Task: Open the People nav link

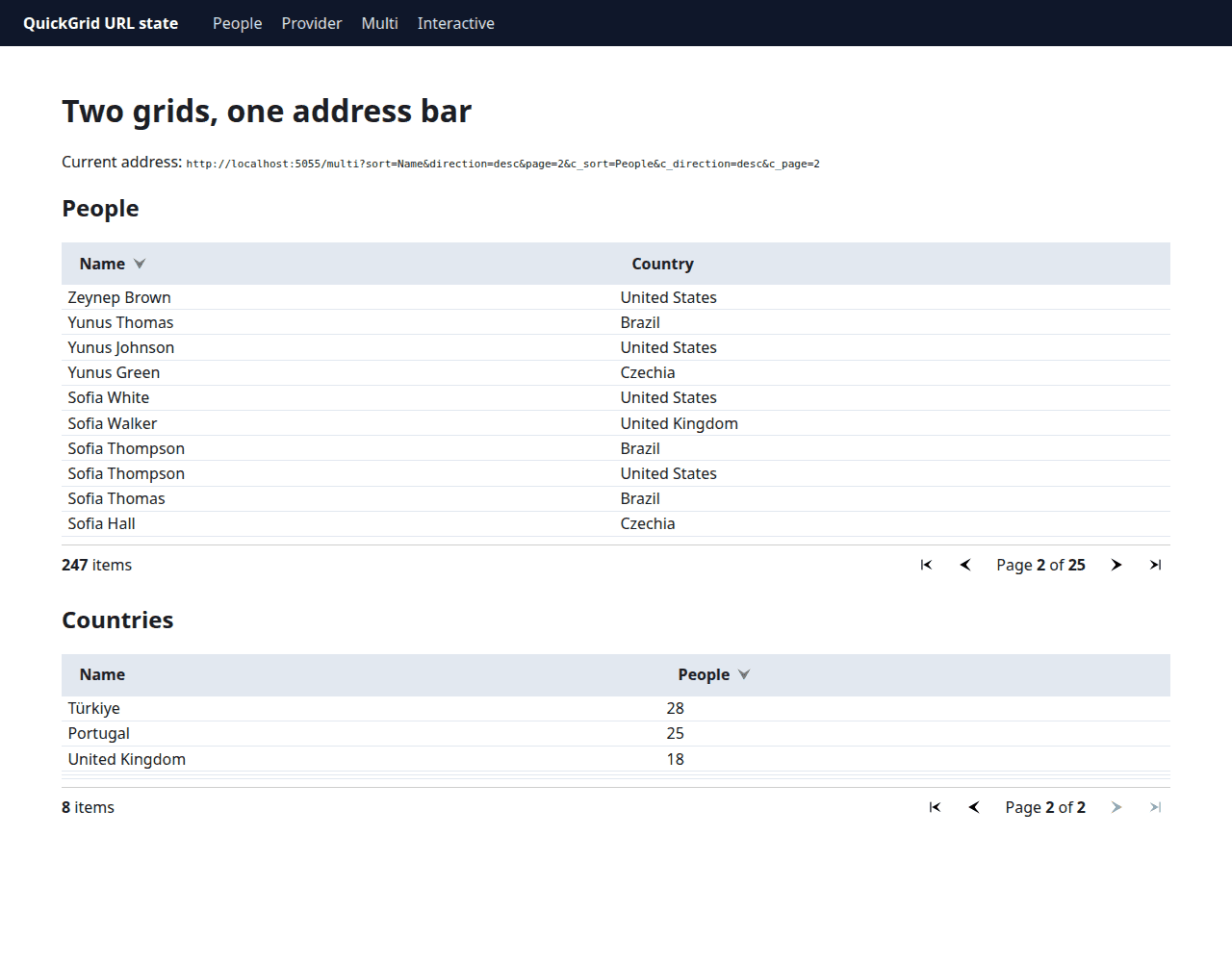Action: tap(237, 23)
